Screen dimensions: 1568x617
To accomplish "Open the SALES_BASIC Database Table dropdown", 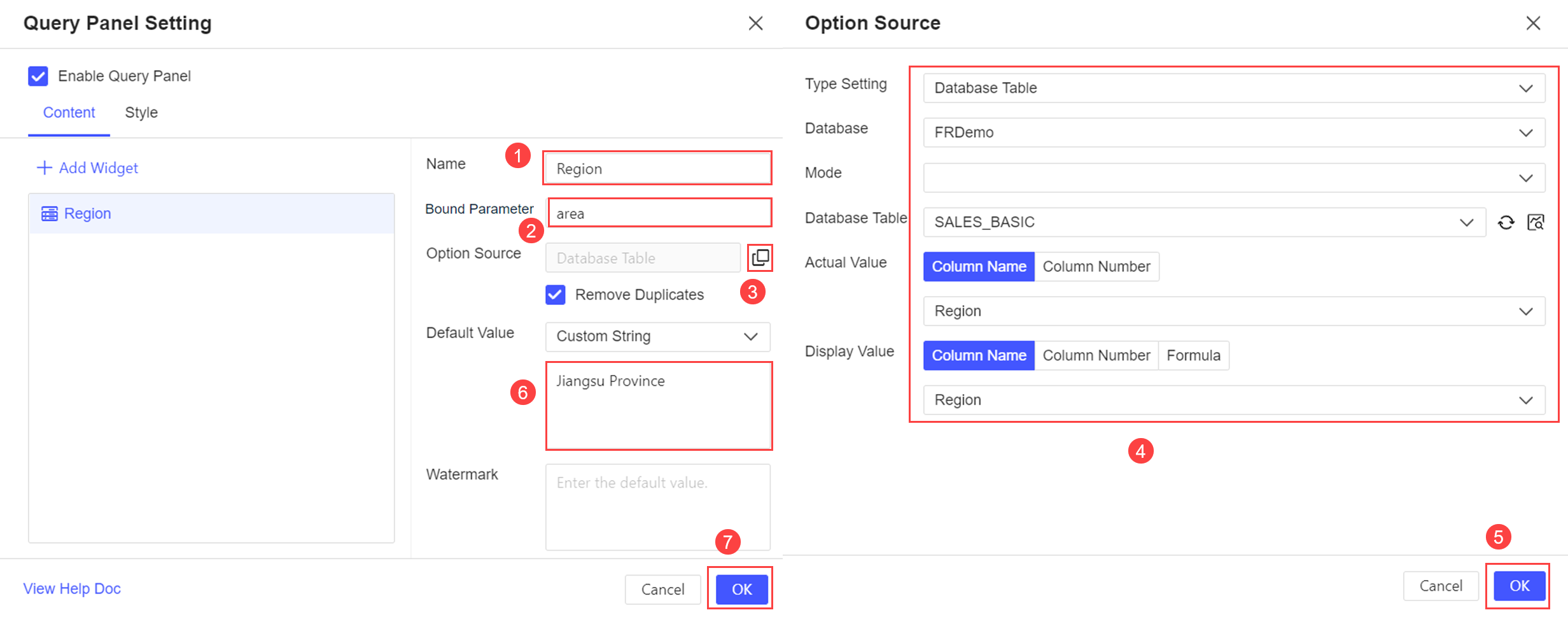I will tap(1204, 222).
